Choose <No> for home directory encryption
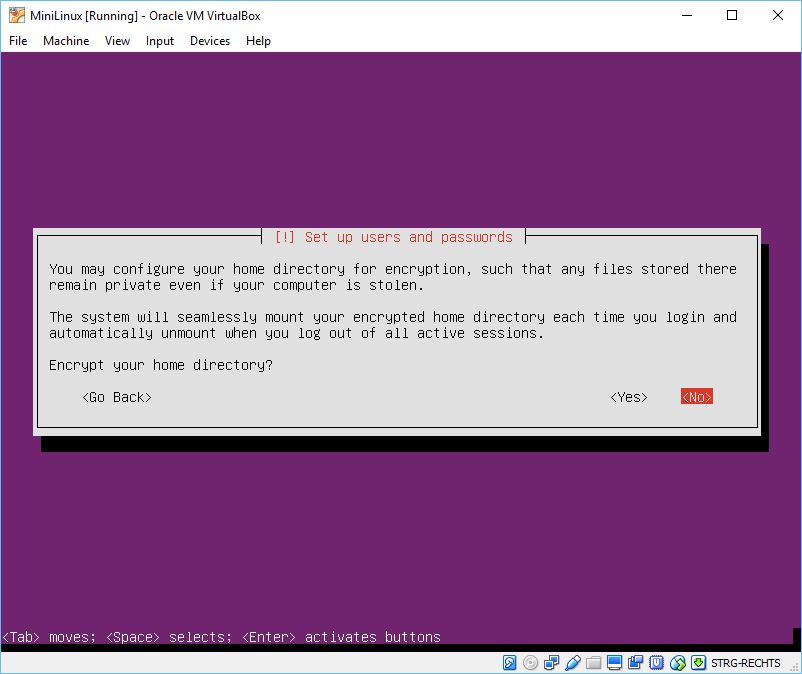The width and height of the screenshot is (802, 674). click(696, 397)
